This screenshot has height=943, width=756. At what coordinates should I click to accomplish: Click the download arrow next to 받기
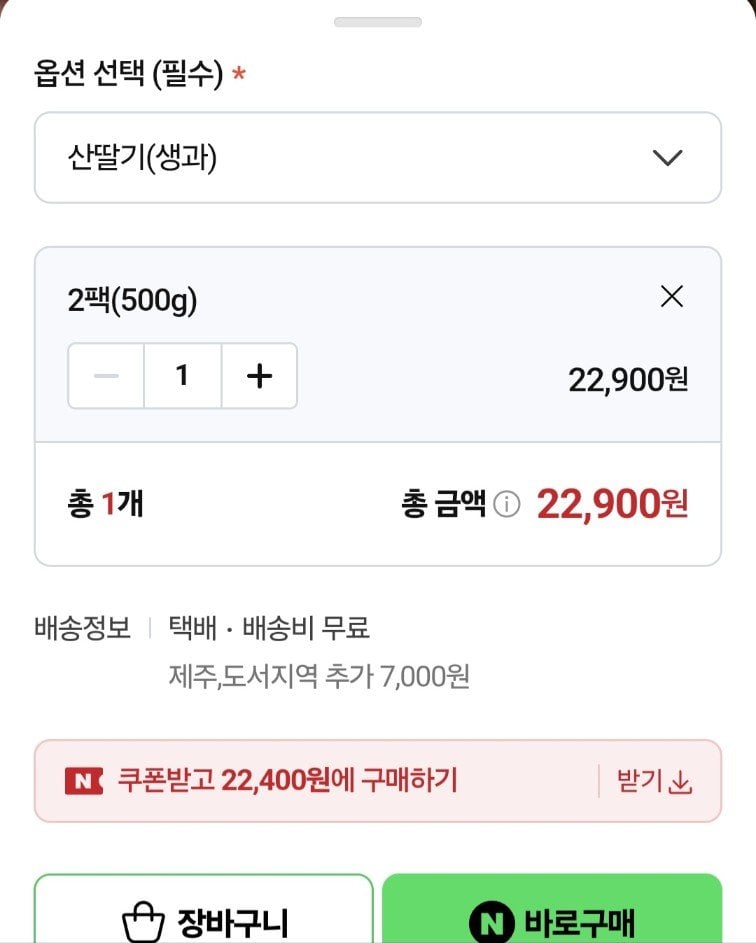click(x=681, y=782)
